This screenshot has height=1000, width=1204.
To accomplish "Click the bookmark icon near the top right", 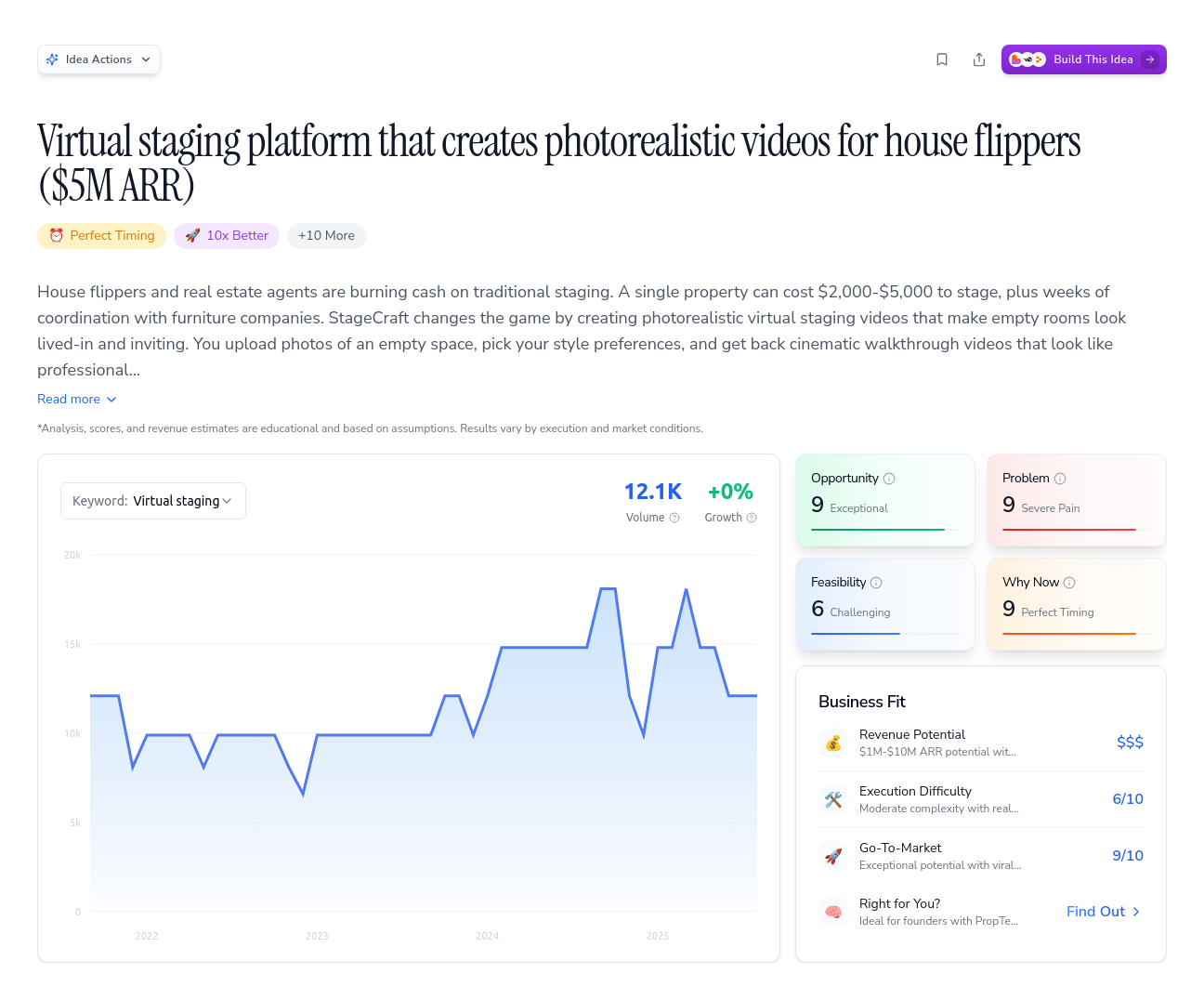I will point(942,59).
